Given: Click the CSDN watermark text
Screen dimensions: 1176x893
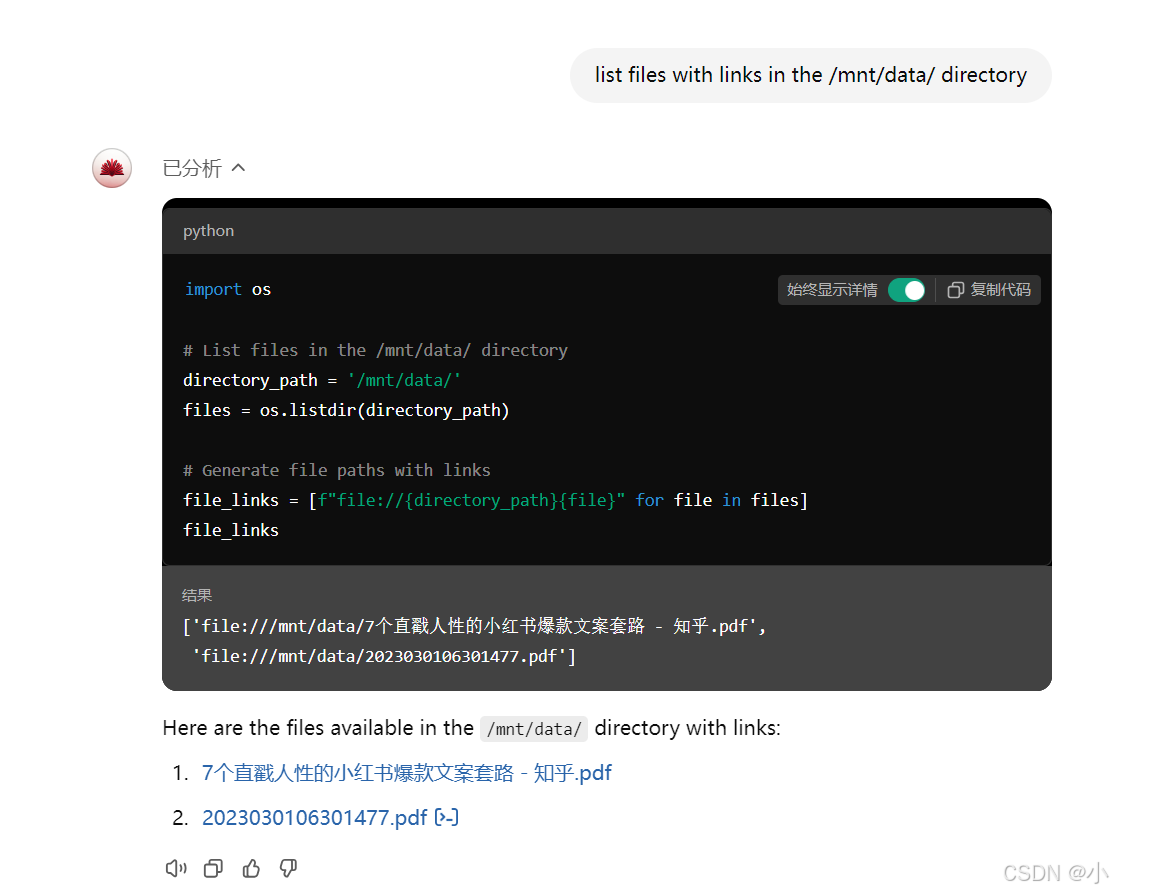Looking at the screenshot, I should [1055, 872].
